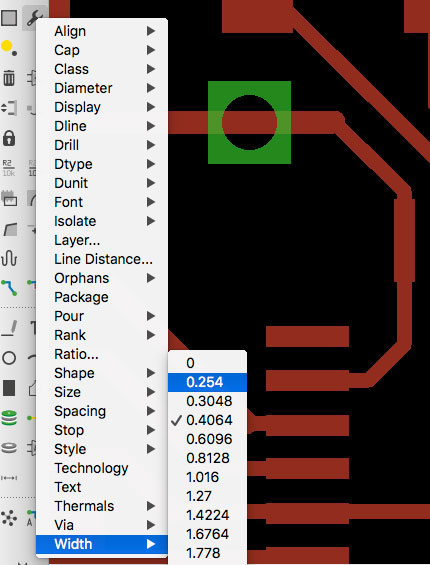Screen dimensions: 430x565
Task: Select the Meander squiggle tool
Action: pos(9,259)
